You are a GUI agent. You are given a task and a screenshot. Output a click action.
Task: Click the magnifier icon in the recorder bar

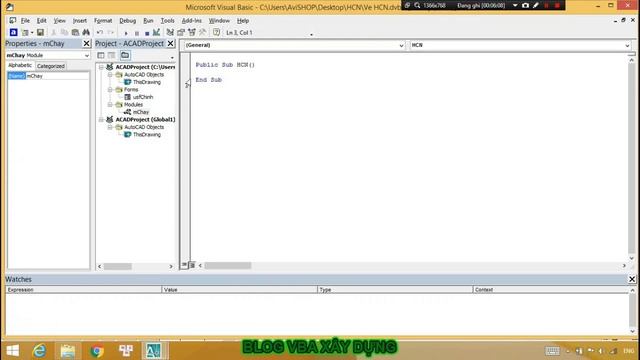point(417,5)
